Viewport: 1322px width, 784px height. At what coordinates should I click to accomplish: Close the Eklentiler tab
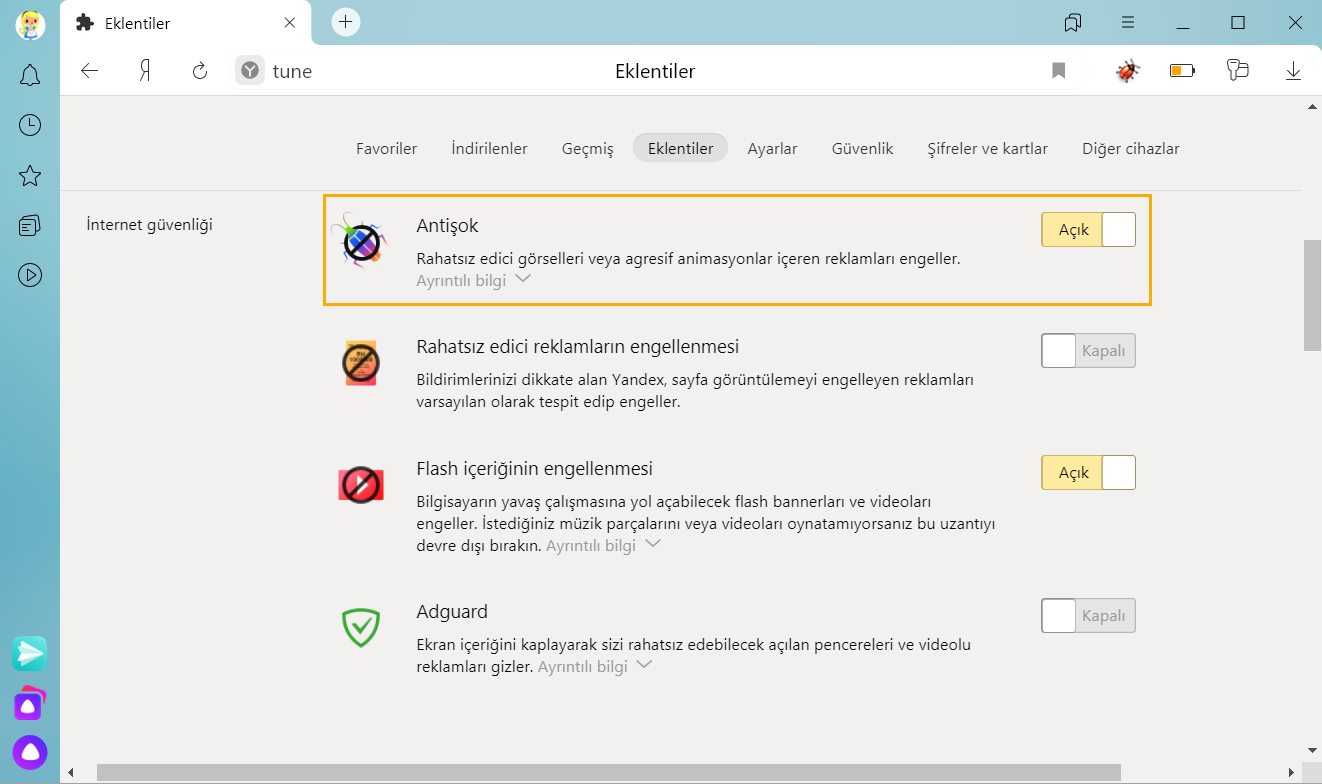[290, 22]
